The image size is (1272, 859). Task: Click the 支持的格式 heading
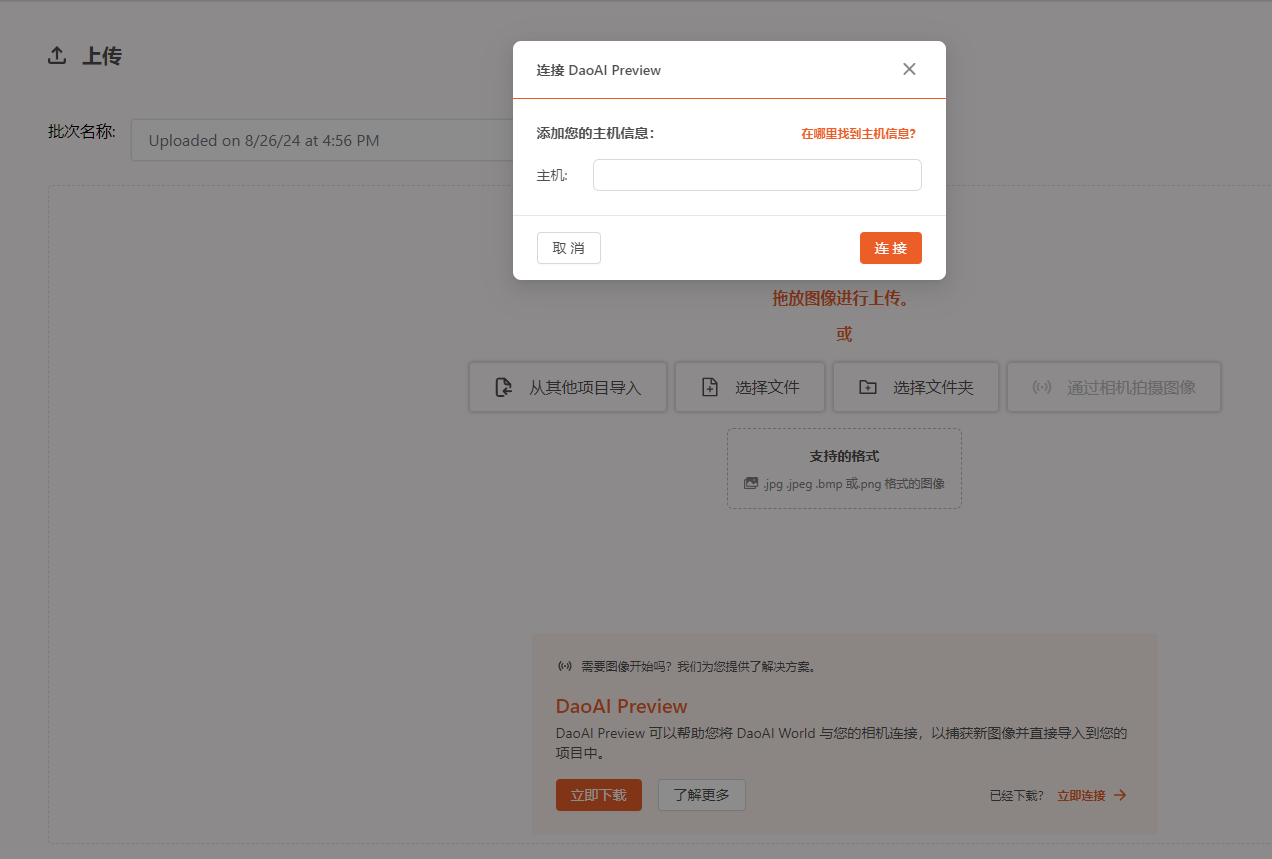pyautogui.click(x=844, y=456)
